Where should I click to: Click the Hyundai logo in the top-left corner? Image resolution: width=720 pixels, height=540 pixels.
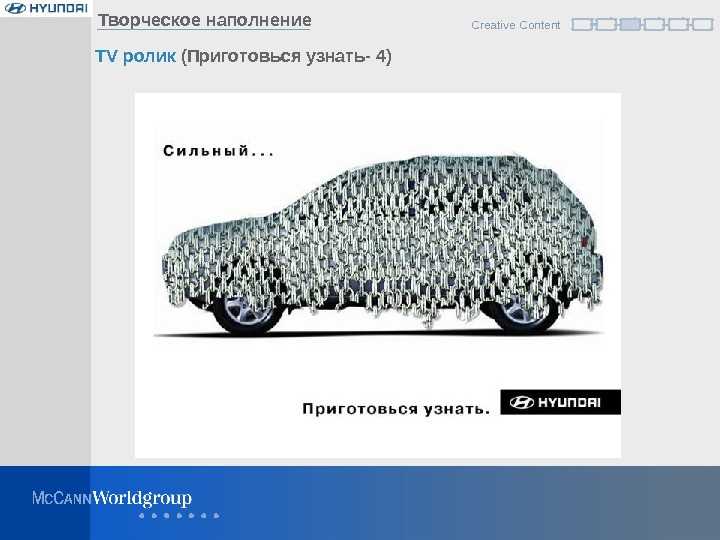(46, 8)
